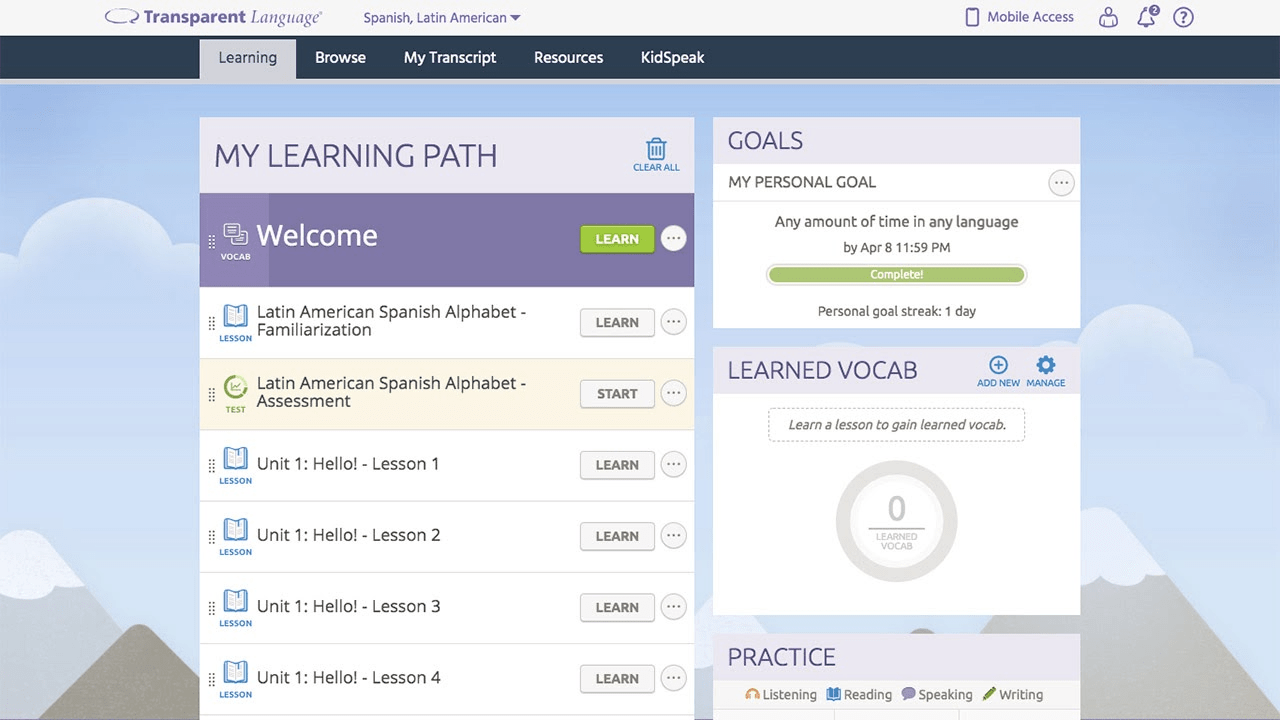Screen dimensions: 1280x720
Task: Click the Complete! goal progress bar
Action: (x=896, y=274)
